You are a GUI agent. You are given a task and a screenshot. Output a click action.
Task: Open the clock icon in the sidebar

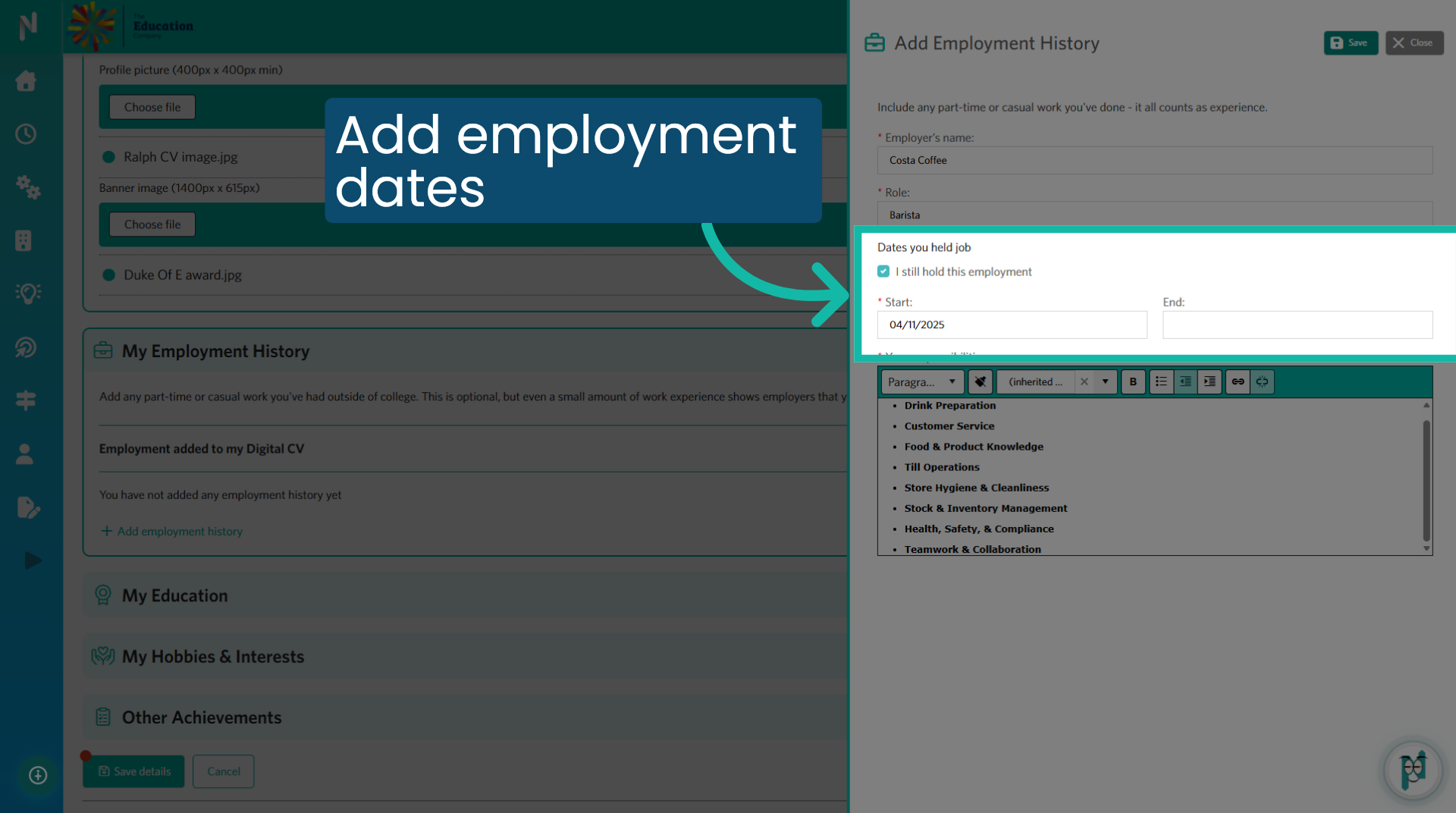coord(26,134)
